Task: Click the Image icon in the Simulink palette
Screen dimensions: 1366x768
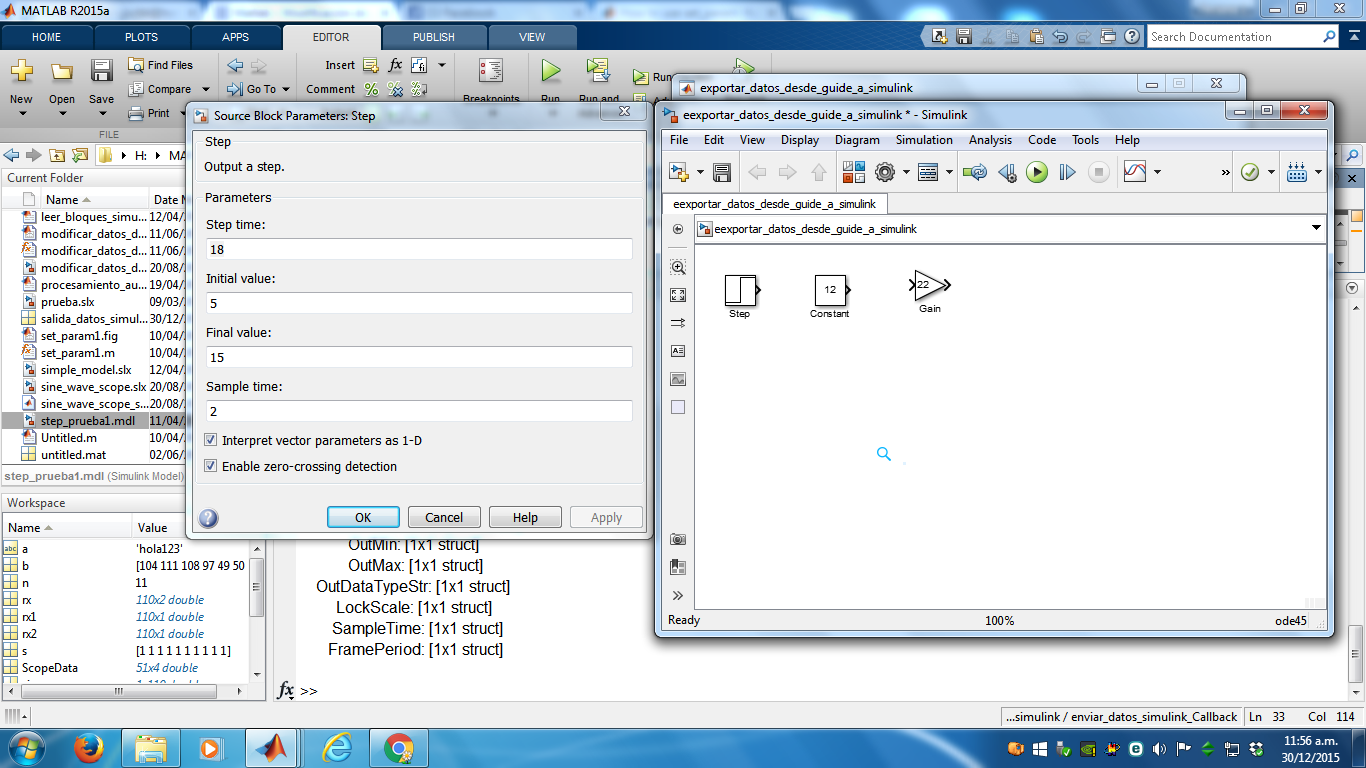Action: pyautogui.click(x=678, y=379)
